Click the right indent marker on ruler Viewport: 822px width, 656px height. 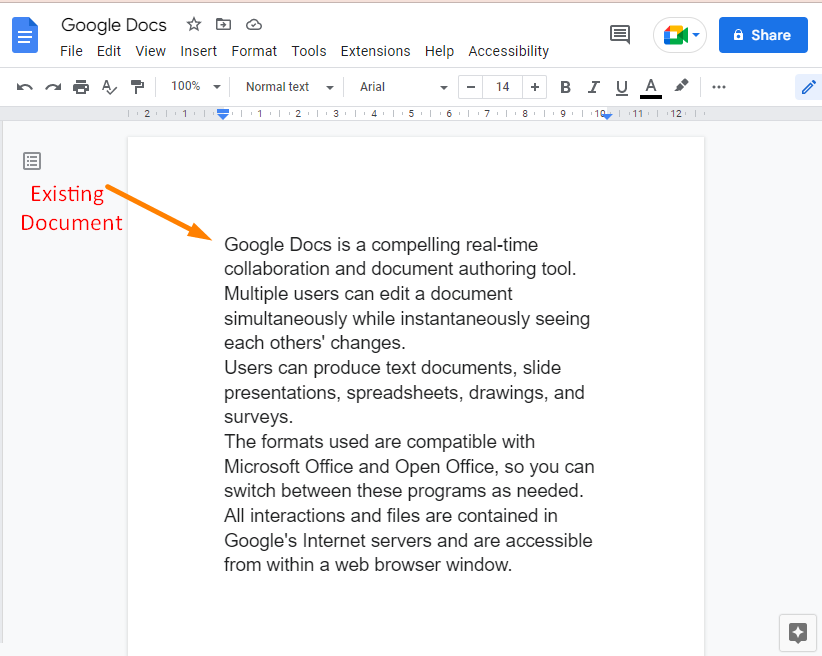(x=607, y=116)
